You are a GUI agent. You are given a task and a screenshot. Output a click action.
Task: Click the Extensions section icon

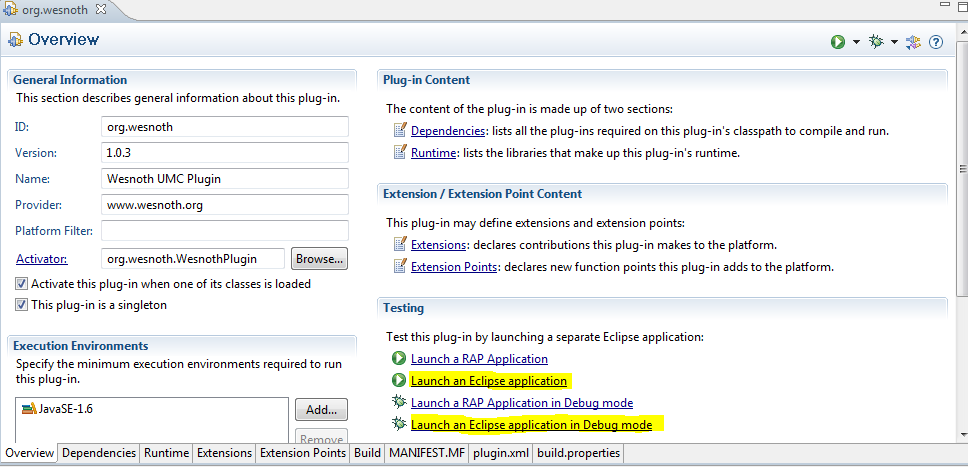coord(400,245)
